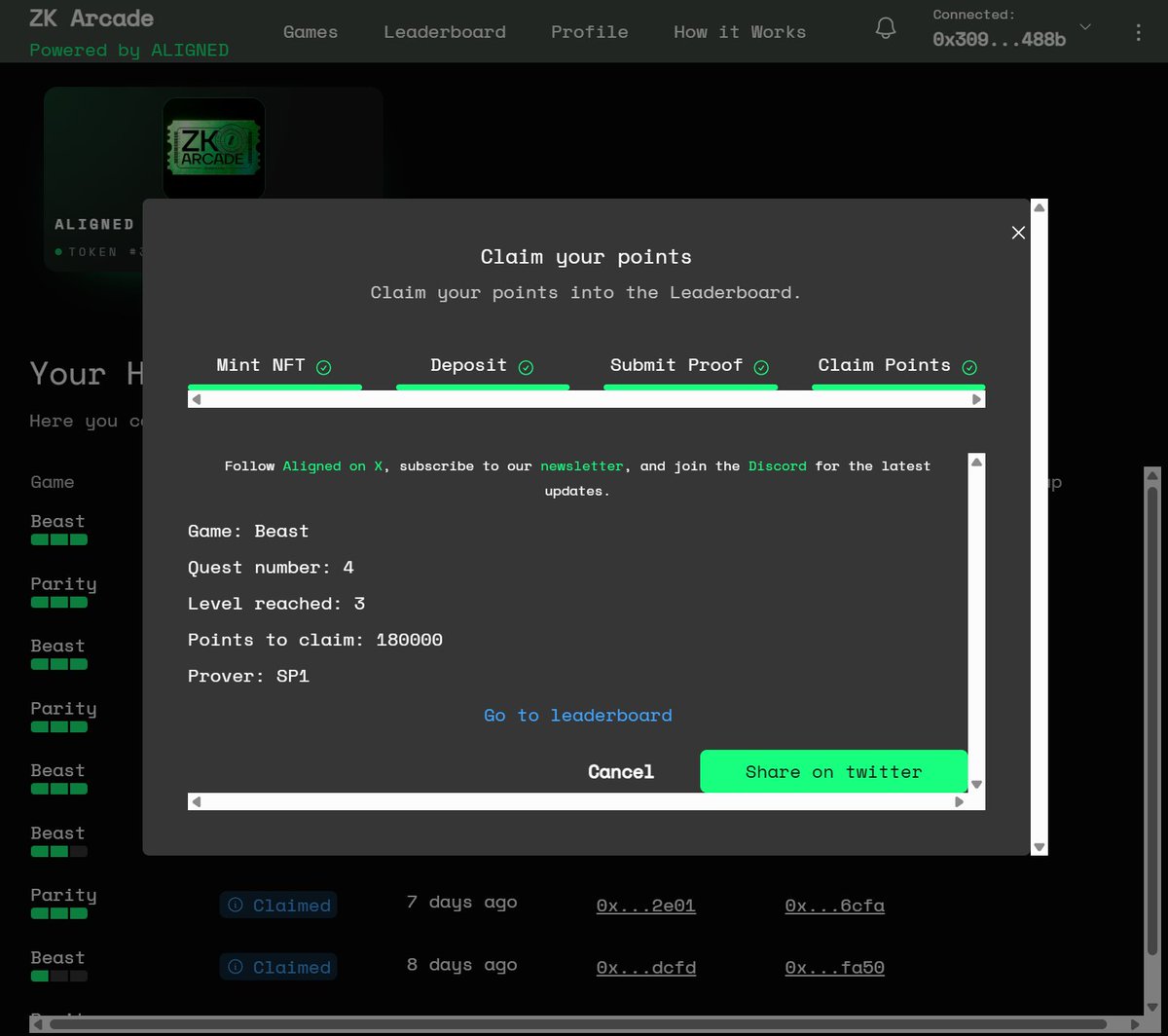Click the '7 days ago' timestamp
This screenshot has height=1036, width=1168.
[461, 903]
